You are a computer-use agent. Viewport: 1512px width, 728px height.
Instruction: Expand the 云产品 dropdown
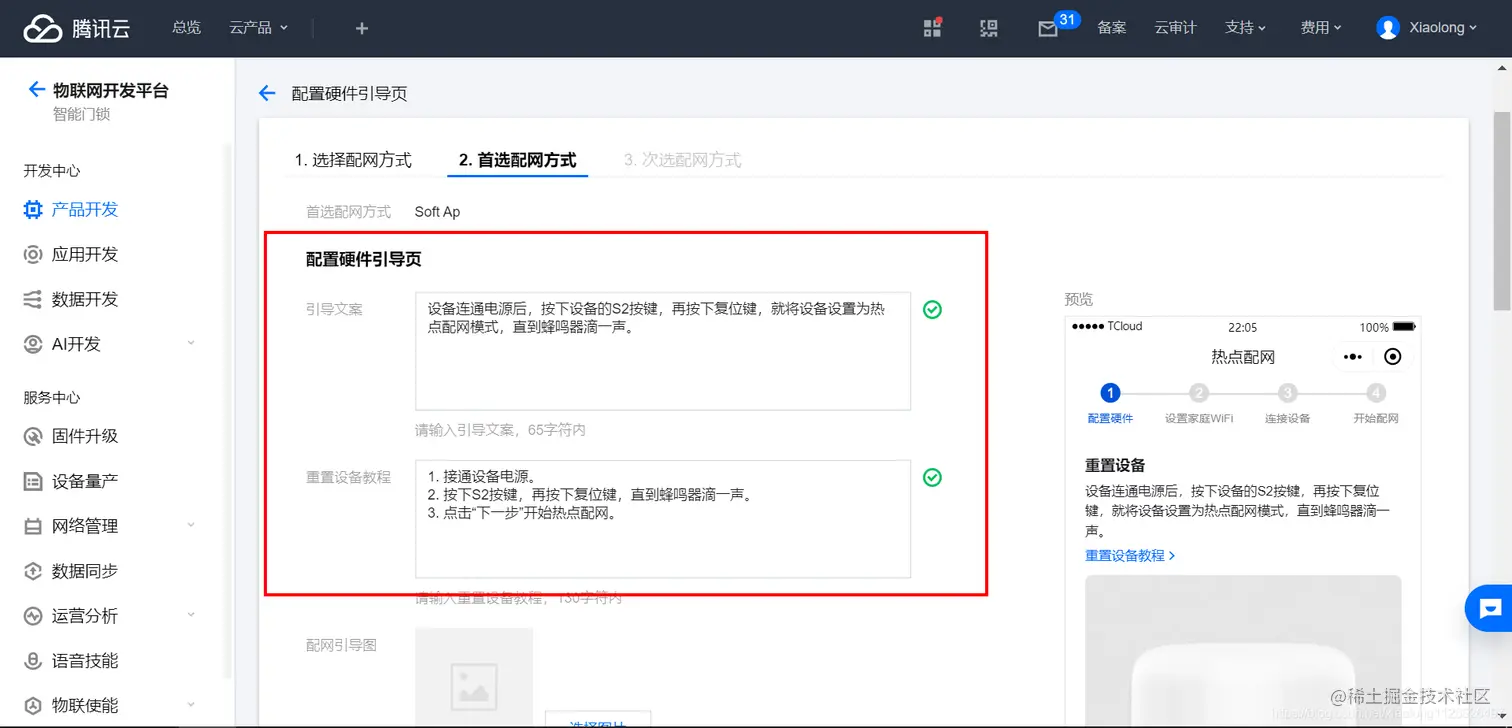coord(258,28)
